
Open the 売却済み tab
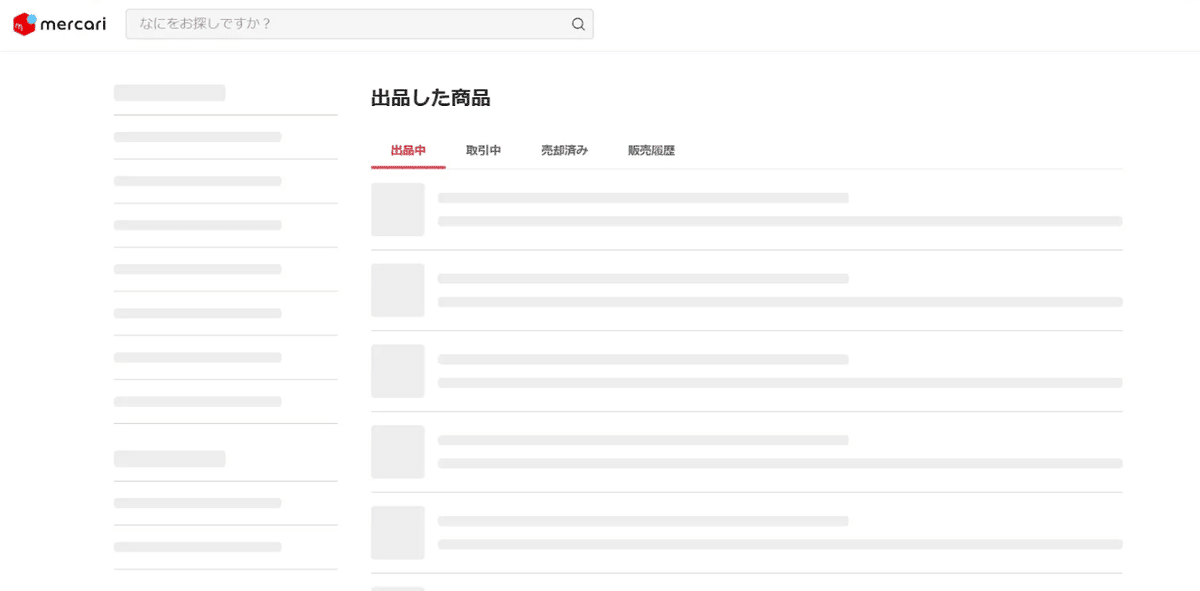click(x=564, y=151)
